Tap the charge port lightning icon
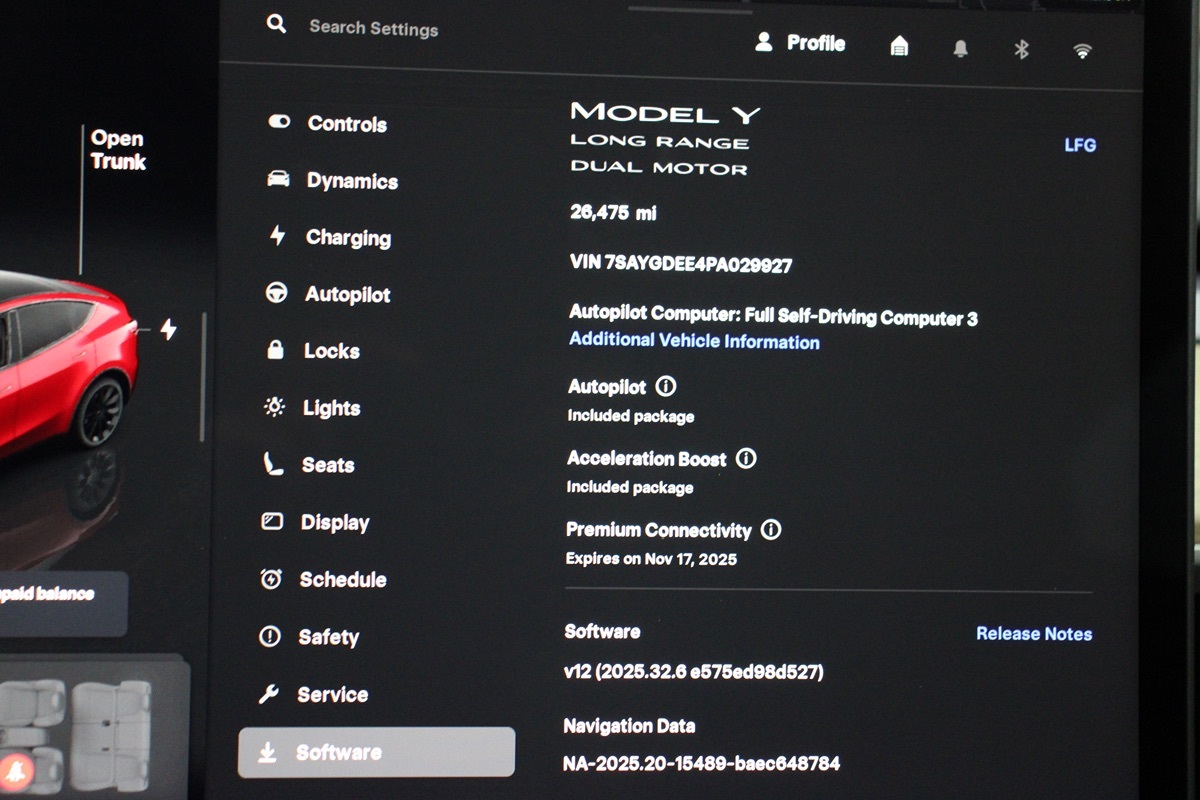 pos(168,329)
